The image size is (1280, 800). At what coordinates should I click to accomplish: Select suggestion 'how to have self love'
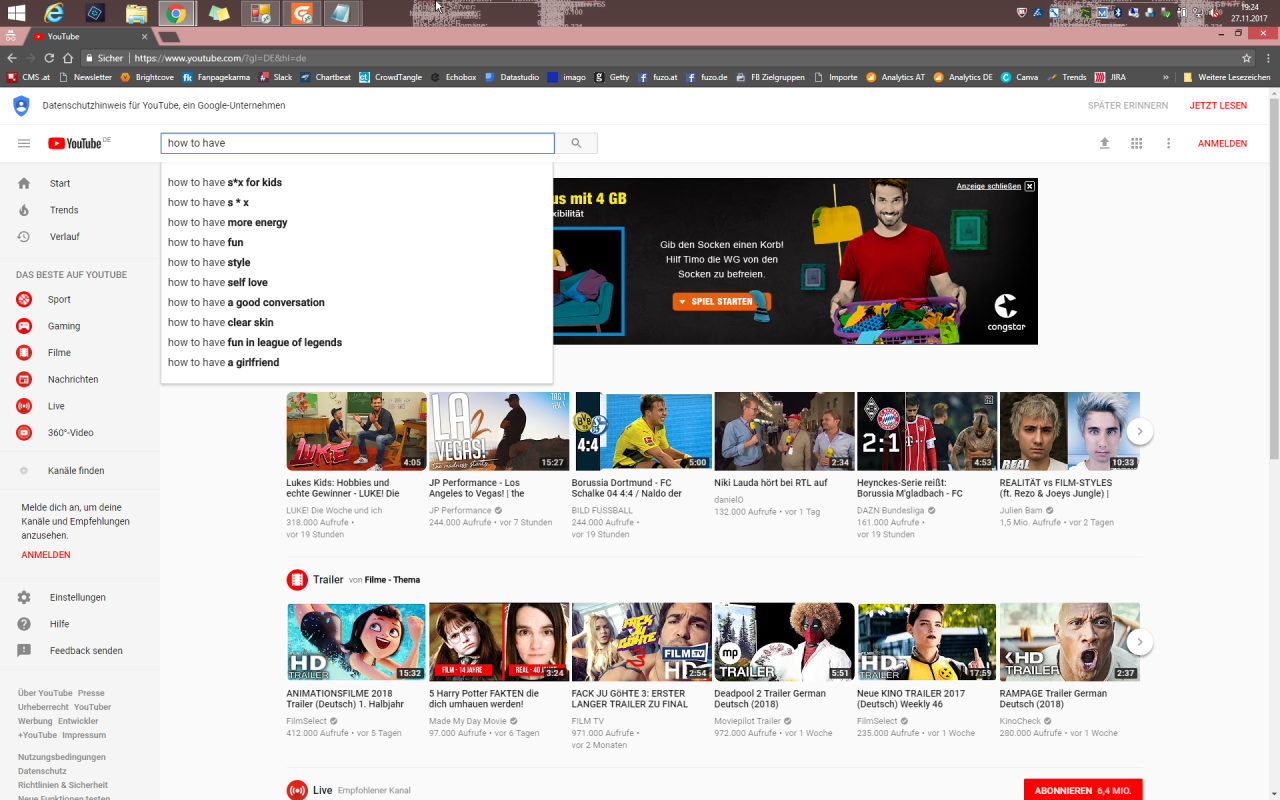357,282
